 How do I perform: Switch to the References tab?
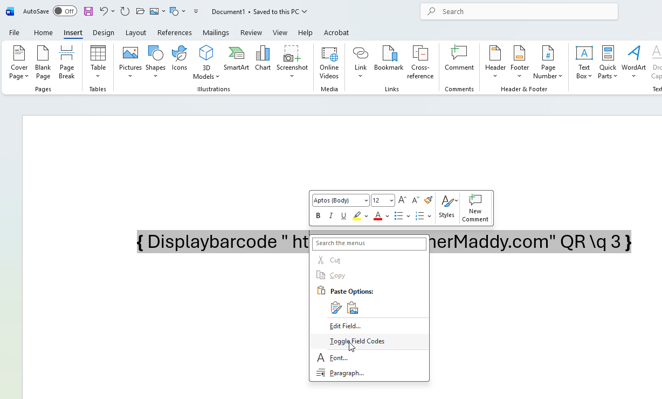pos(174,33)
